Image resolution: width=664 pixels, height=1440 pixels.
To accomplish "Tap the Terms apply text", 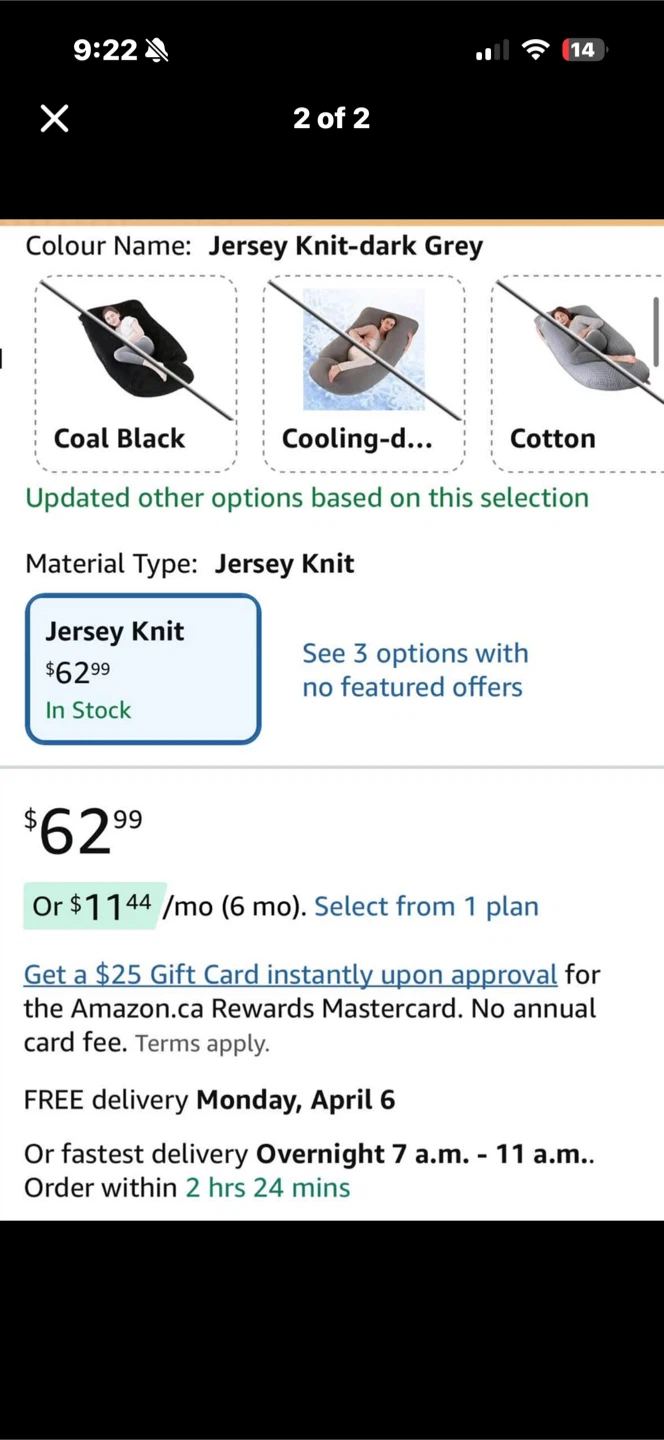I will pyautogui.click(x=202, y=1044).
